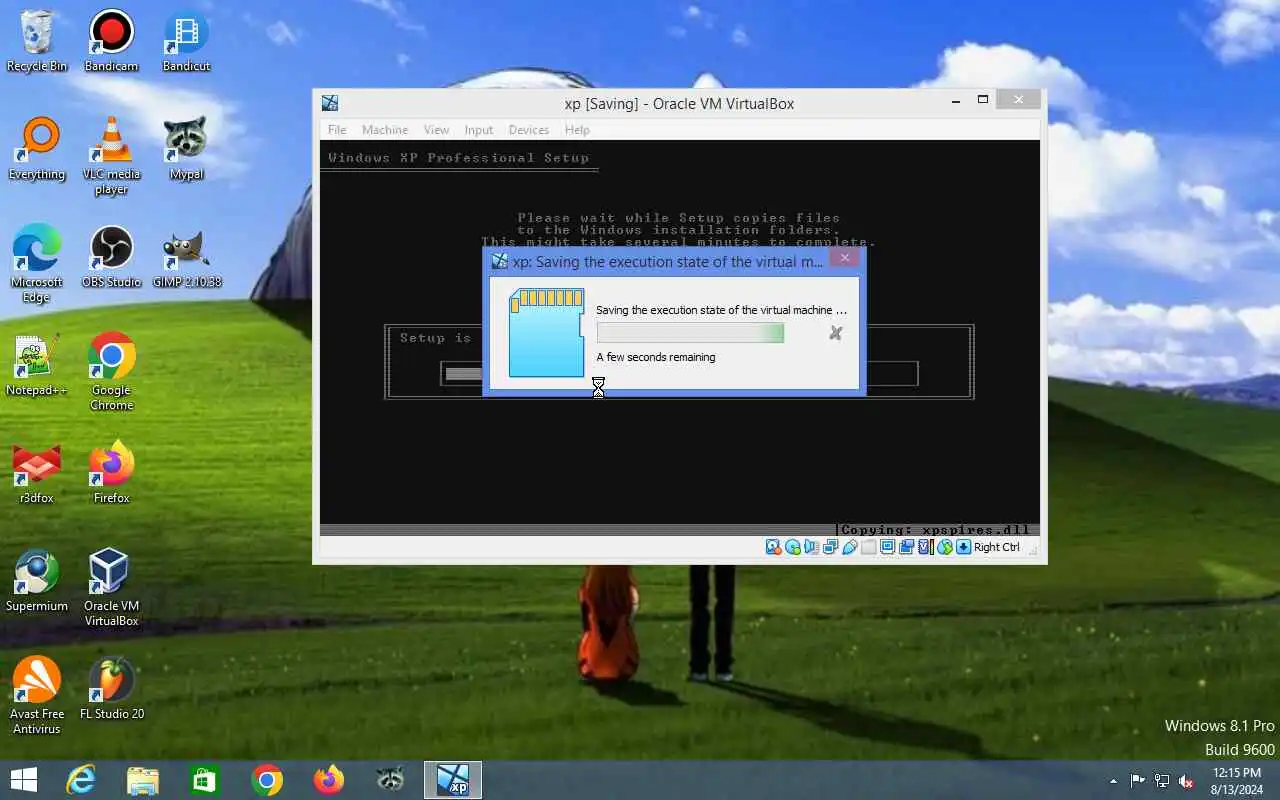Click the VirtualBox window resize grip
The width and height of the screenshot is (1280, 800).
[x=1033, y=549]
